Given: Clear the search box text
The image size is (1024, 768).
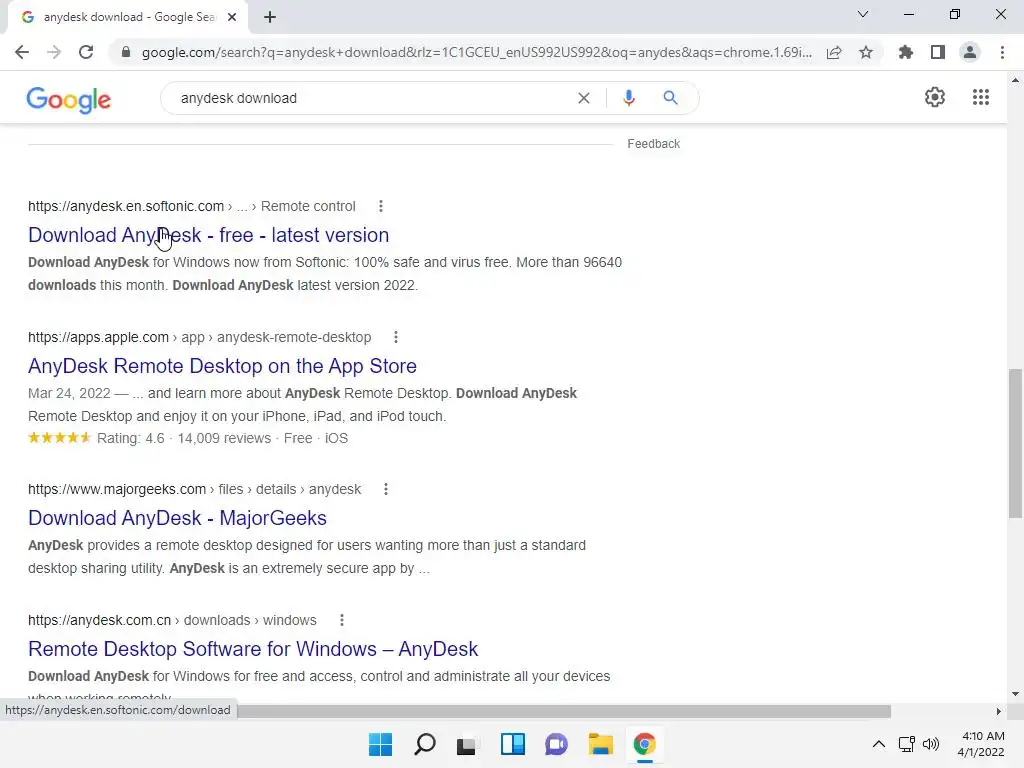Looking at the screenshot, I should (x=584, y=98).
